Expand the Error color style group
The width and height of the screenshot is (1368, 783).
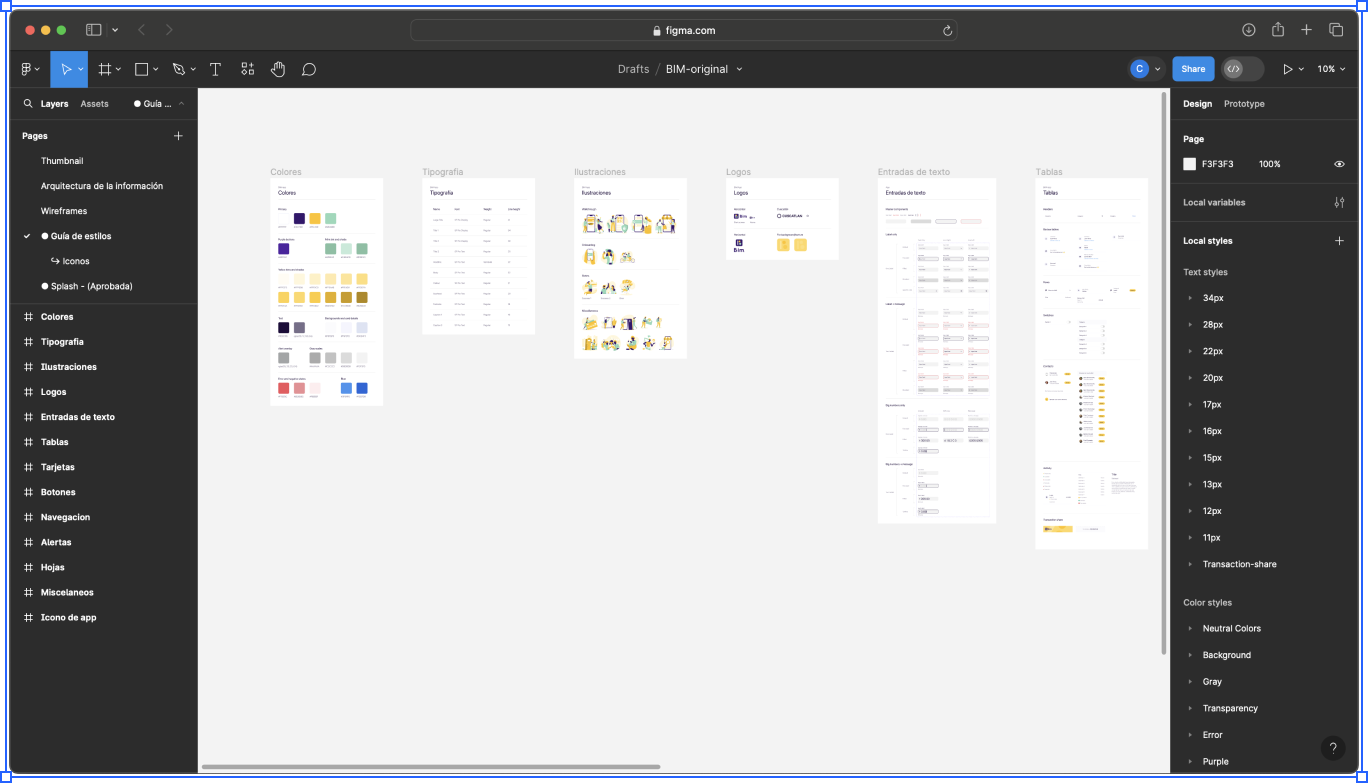point(1190,735)
